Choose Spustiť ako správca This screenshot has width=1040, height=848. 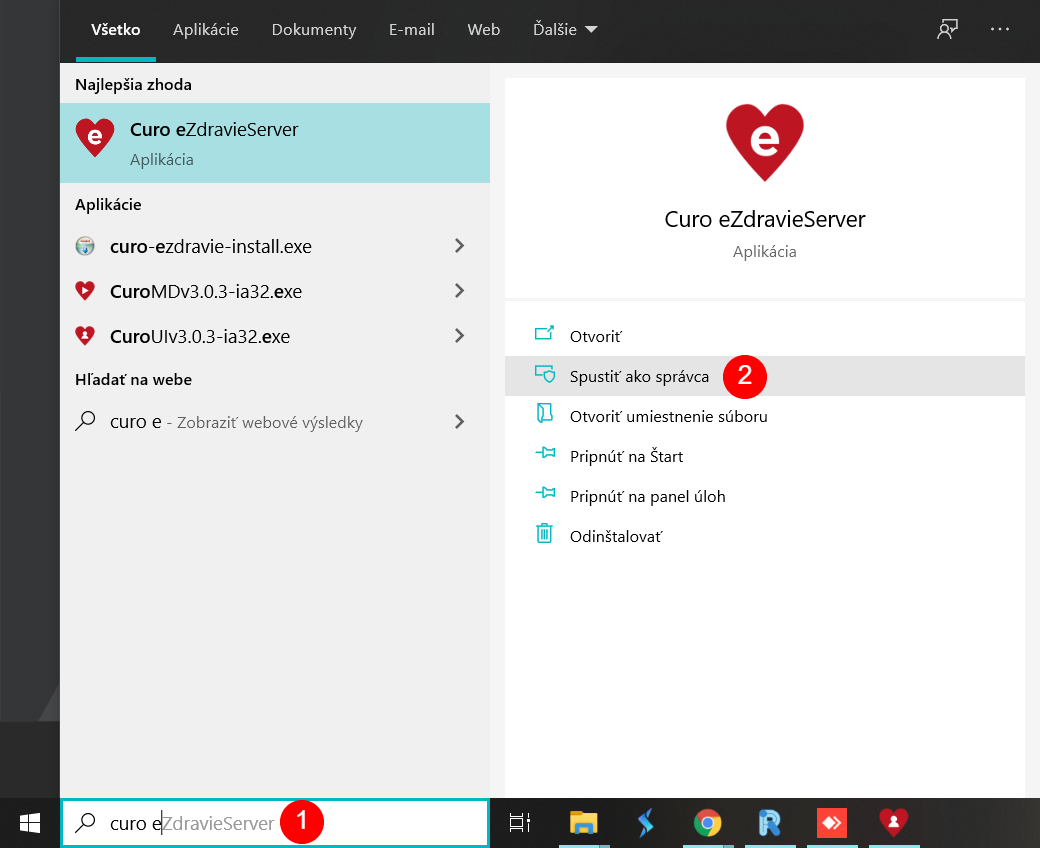coord(765,376)
